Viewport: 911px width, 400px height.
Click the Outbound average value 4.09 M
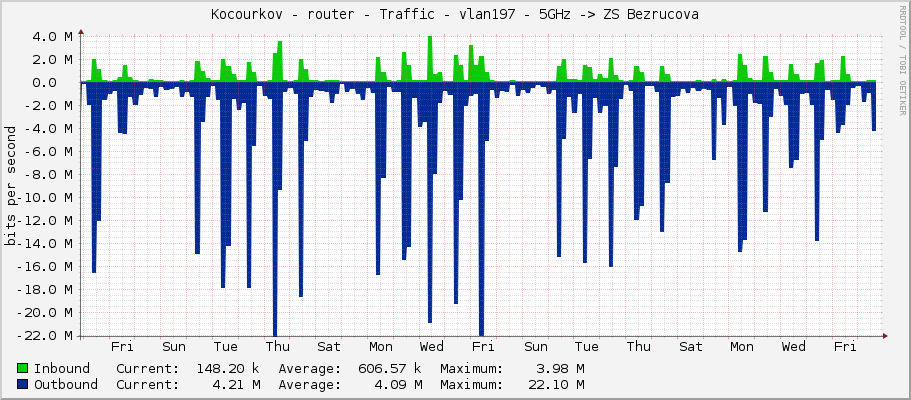click(x=398, y=384)
